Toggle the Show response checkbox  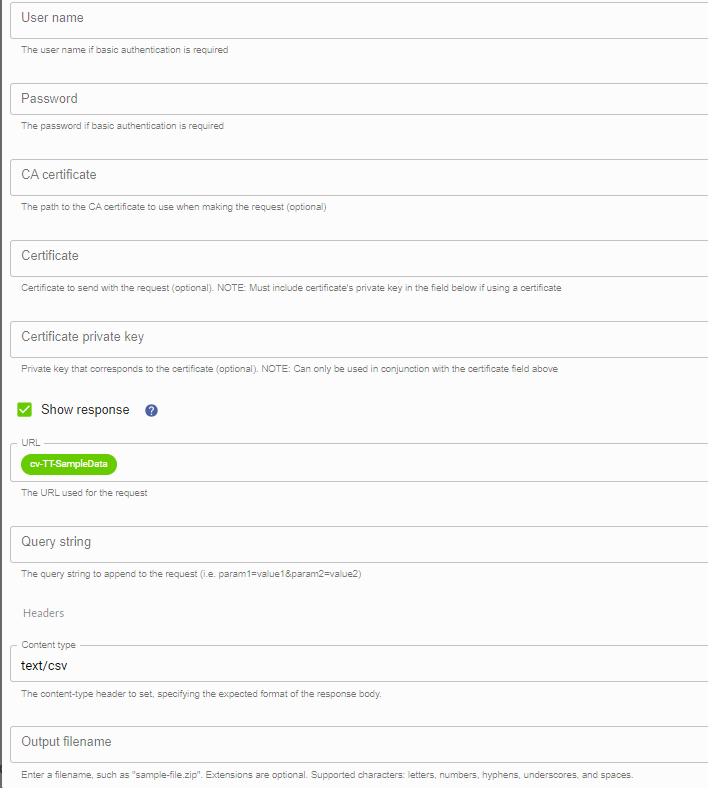[x=25, y=410]
